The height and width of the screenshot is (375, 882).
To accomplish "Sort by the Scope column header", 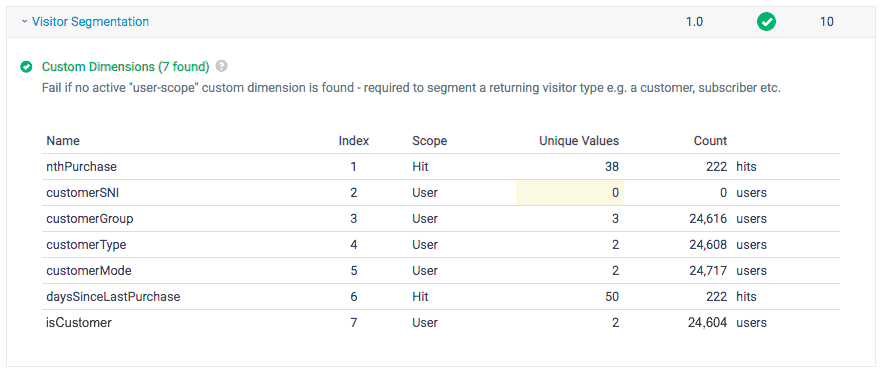I will click(x=430, y=141).
